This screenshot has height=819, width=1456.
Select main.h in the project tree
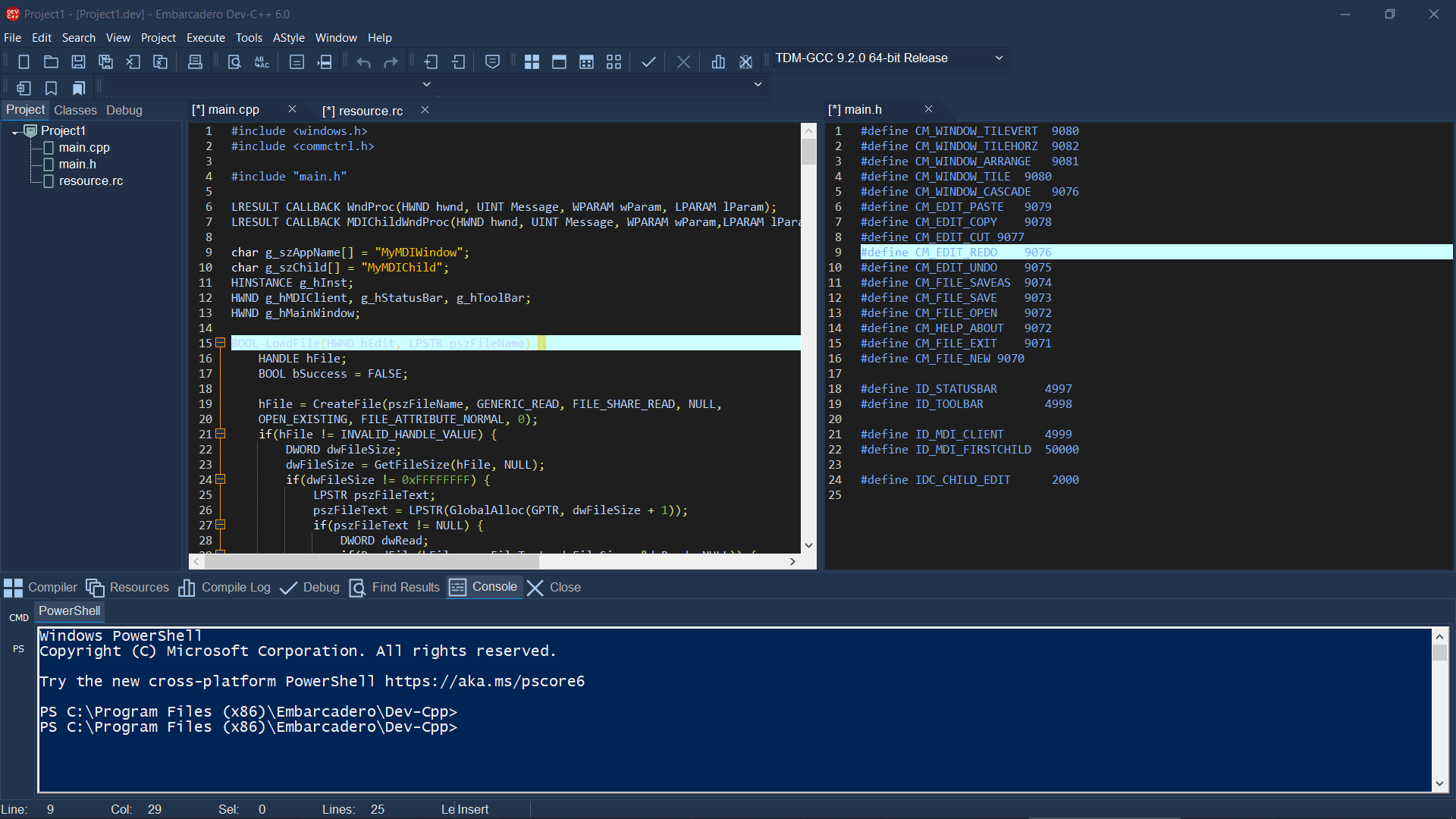[77, 164]
